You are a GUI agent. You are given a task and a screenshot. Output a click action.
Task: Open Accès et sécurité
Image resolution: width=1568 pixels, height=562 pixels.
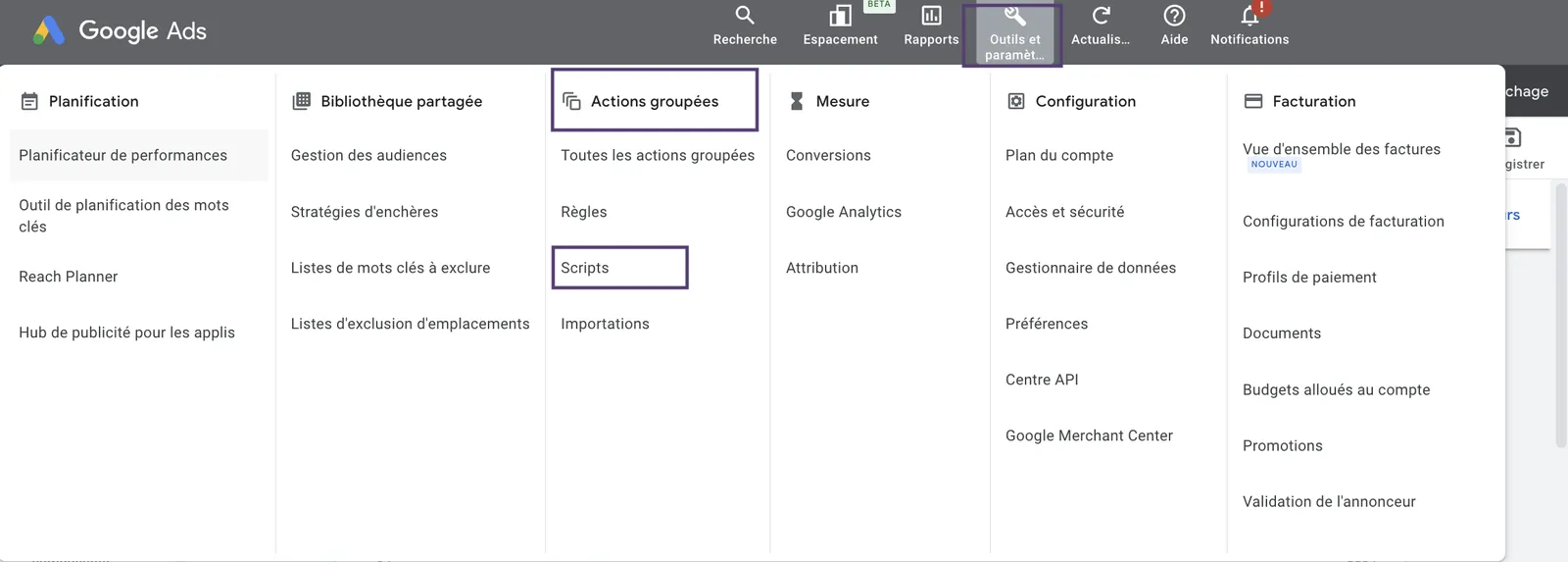[1065, 212]
